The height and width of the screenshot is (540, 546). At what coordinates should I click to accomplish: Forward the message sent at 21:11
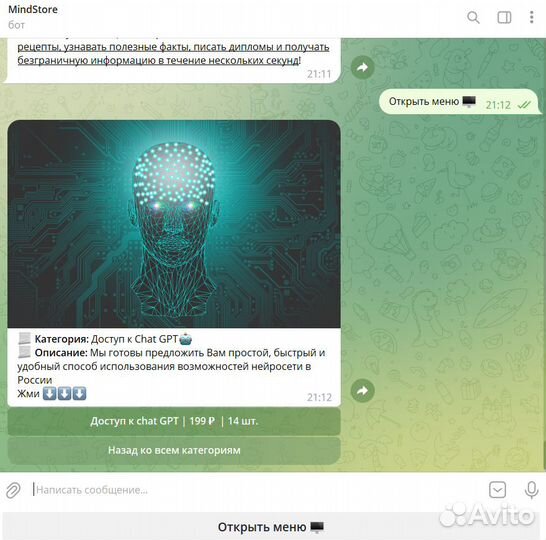(x=362, y=67)
